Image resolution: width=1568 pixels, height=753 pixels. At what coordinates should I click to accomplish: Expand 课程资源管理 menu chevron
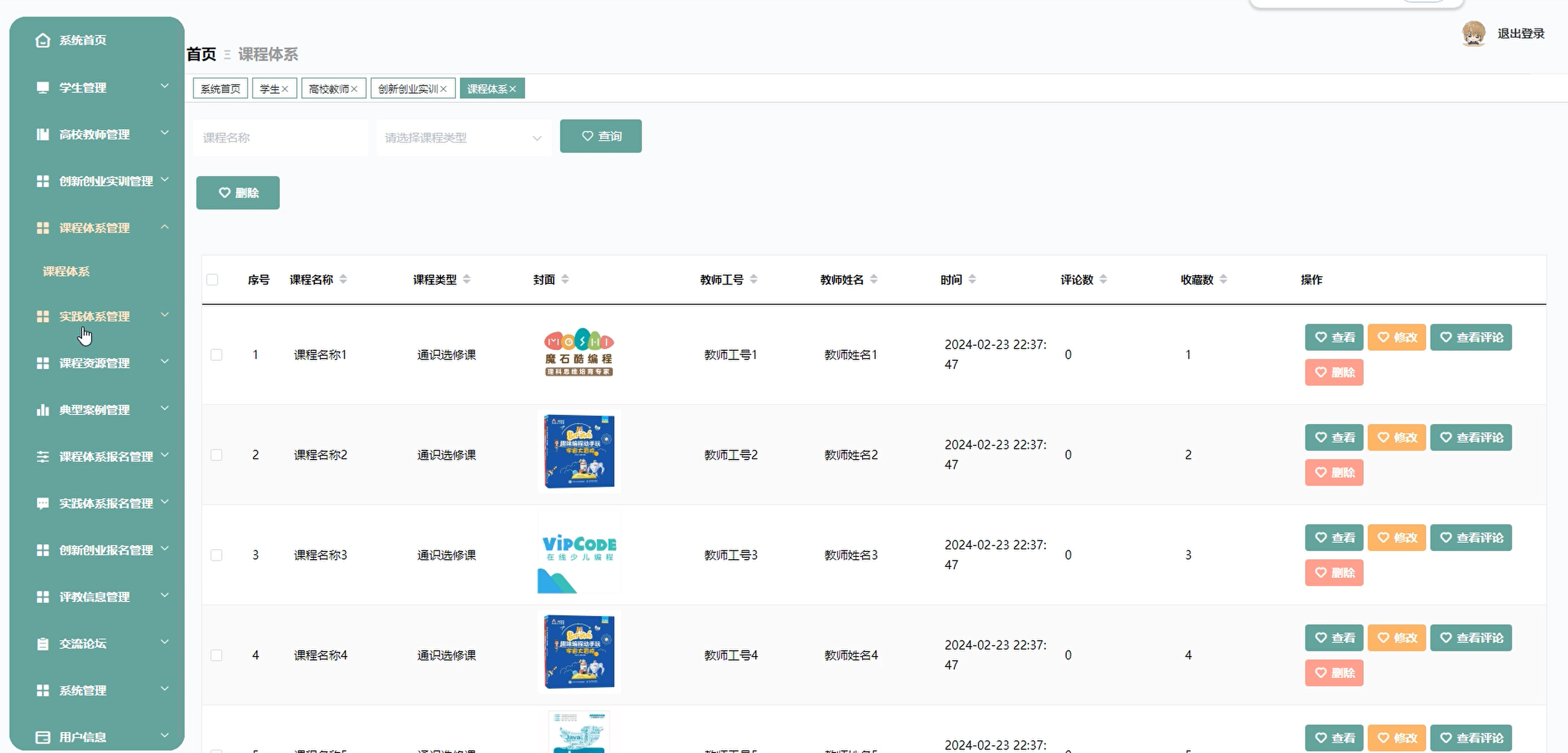pyautogui.click(x=165, y=361)
